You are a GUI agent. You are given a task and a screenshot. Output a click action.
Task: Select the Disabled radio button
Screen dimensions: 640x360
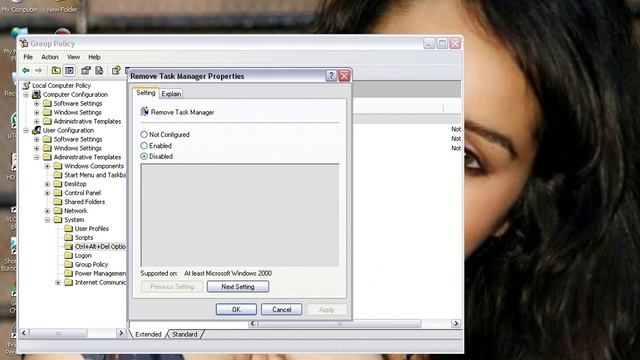pos(144,156)
